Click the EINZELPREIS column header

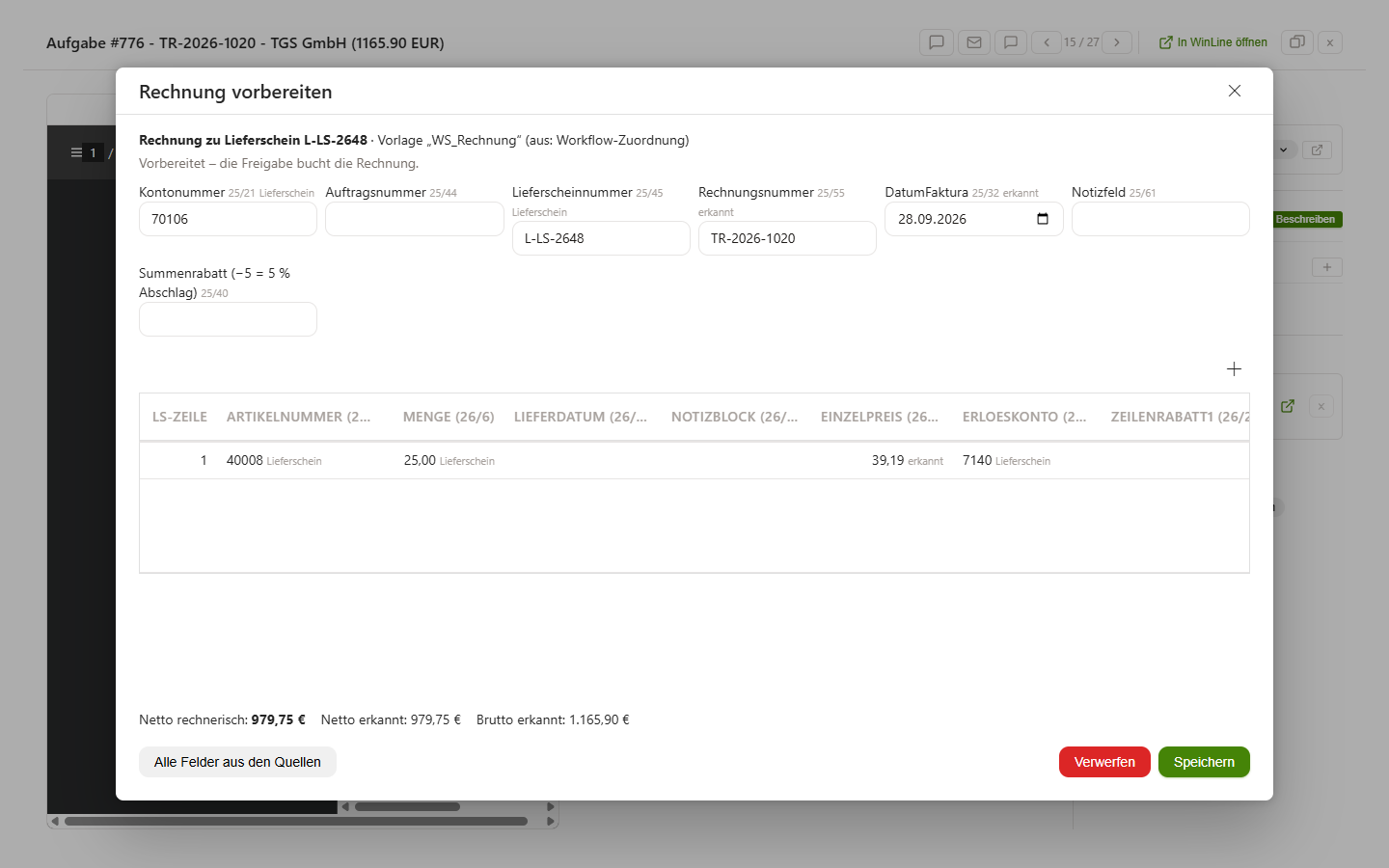880,417
